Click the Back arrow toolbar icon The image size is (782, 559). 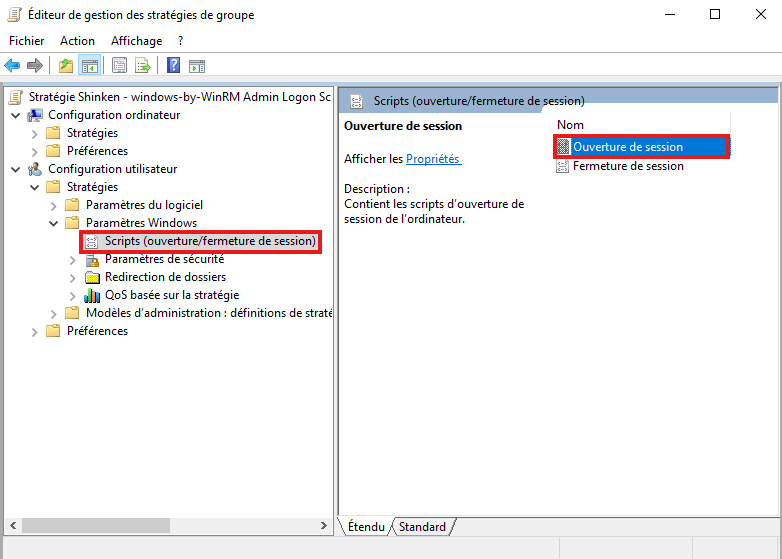pos(12,66)
